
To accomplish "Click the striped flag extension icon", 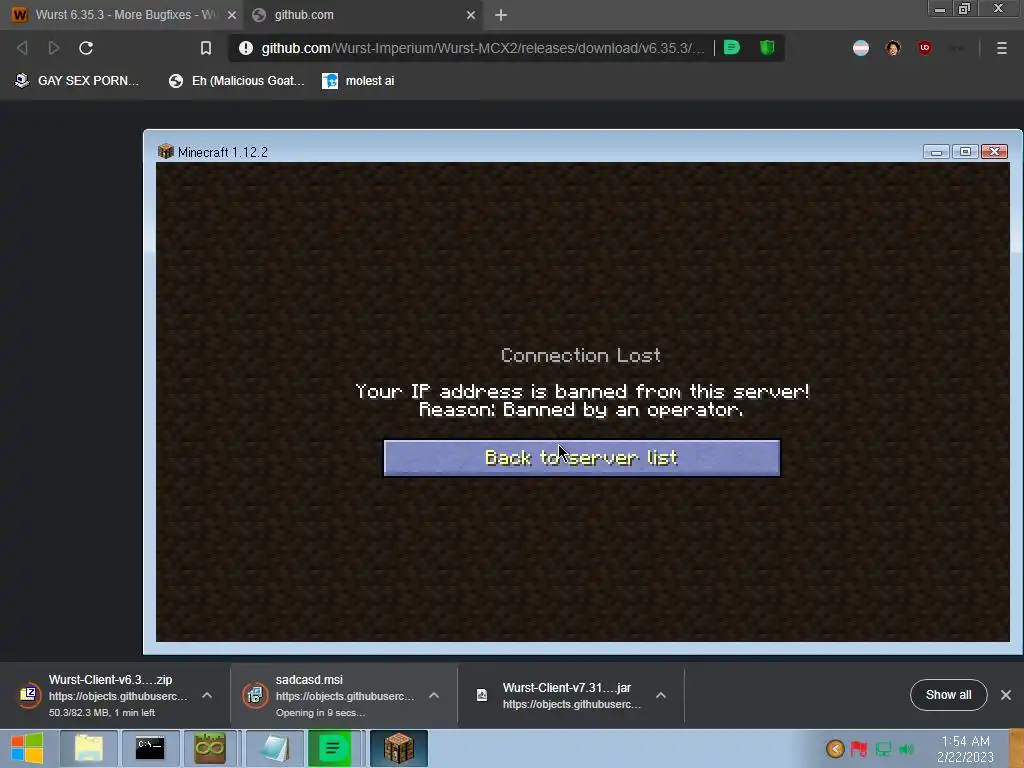I will coord(861,48).
